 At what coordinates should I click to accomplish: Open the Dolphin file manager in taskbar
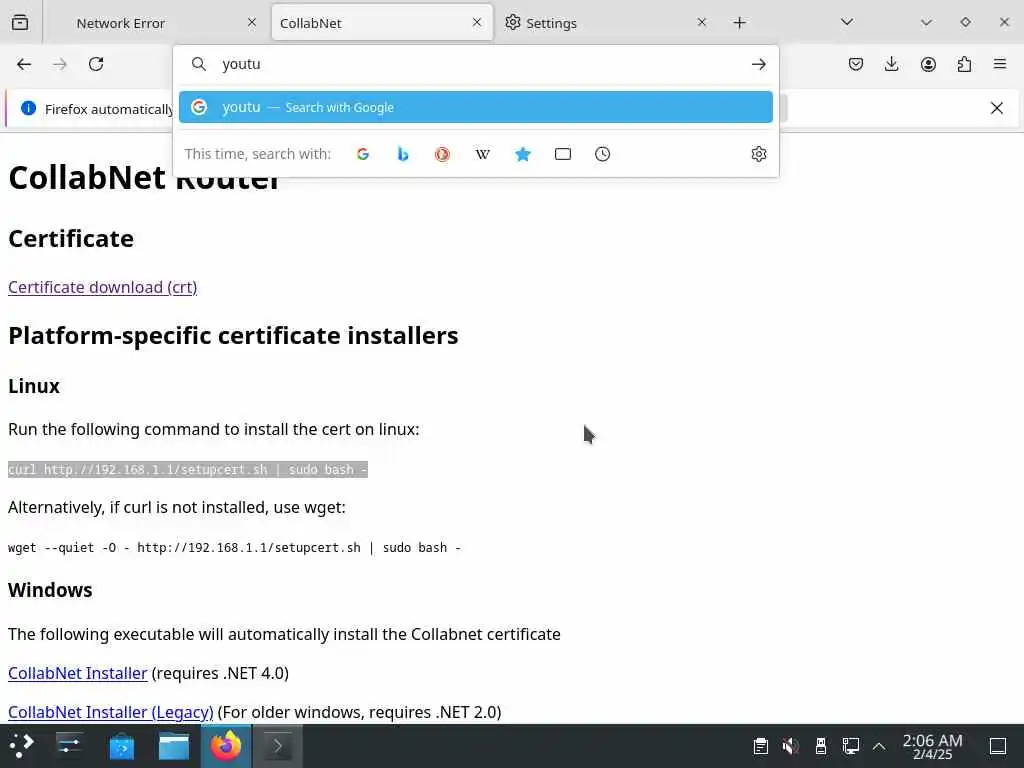pyautogui.click(x=174, y=746)
